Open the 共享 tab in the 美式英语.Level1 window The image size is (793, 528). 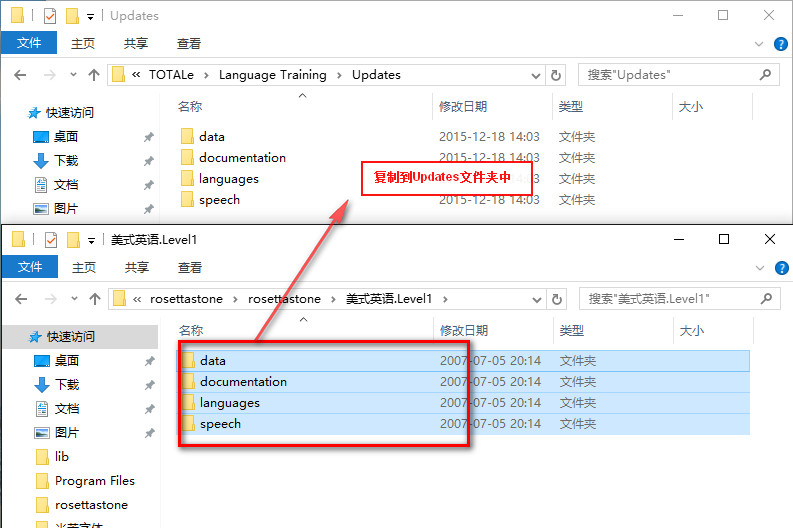(x=137, y=267)
